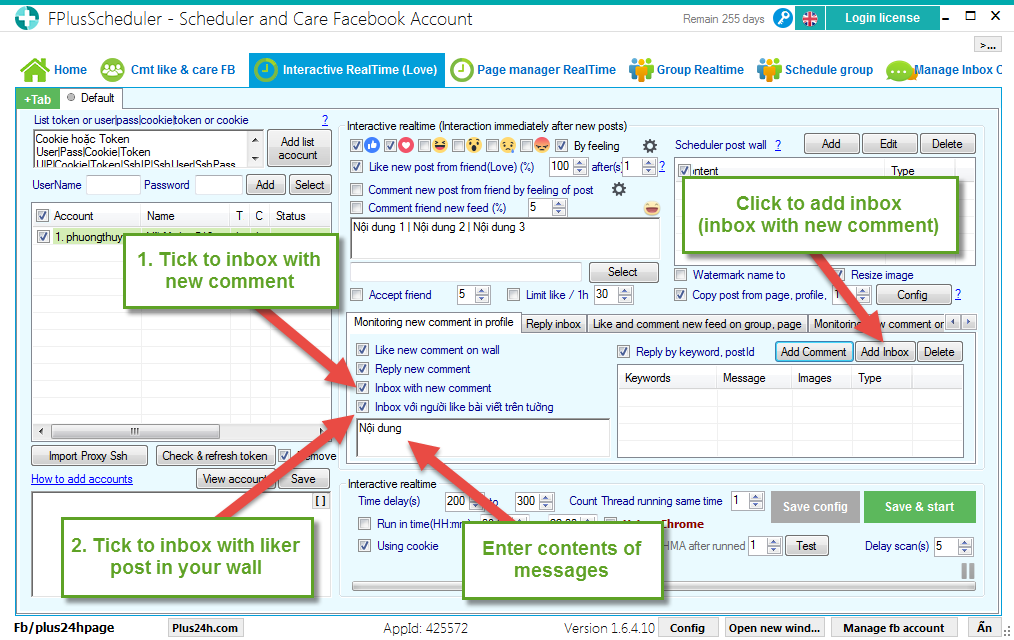Viewport: 1014px width, 640px height.
Task: Open Schedule group tab
Action: 815,70
